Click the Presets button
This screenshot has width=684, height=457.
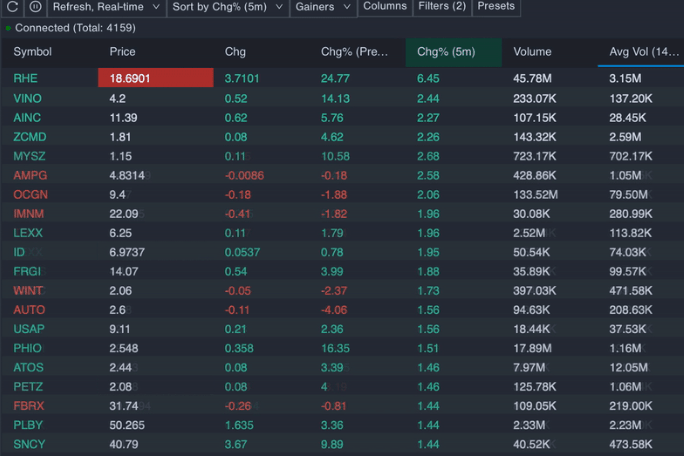coord(496,7)
